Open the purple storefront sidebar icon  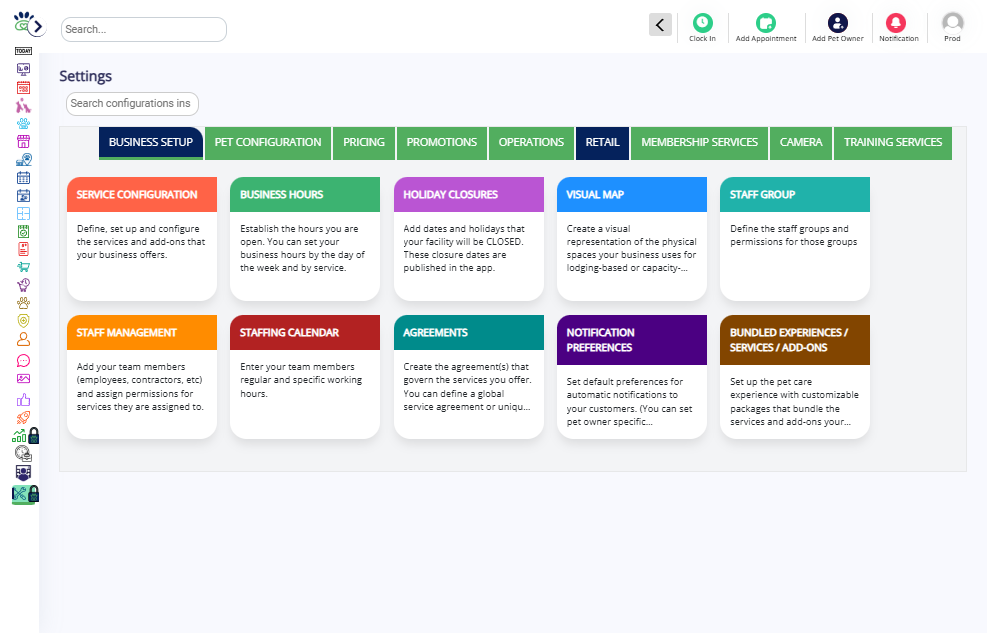pyautogui.click(x=23, y=142)
